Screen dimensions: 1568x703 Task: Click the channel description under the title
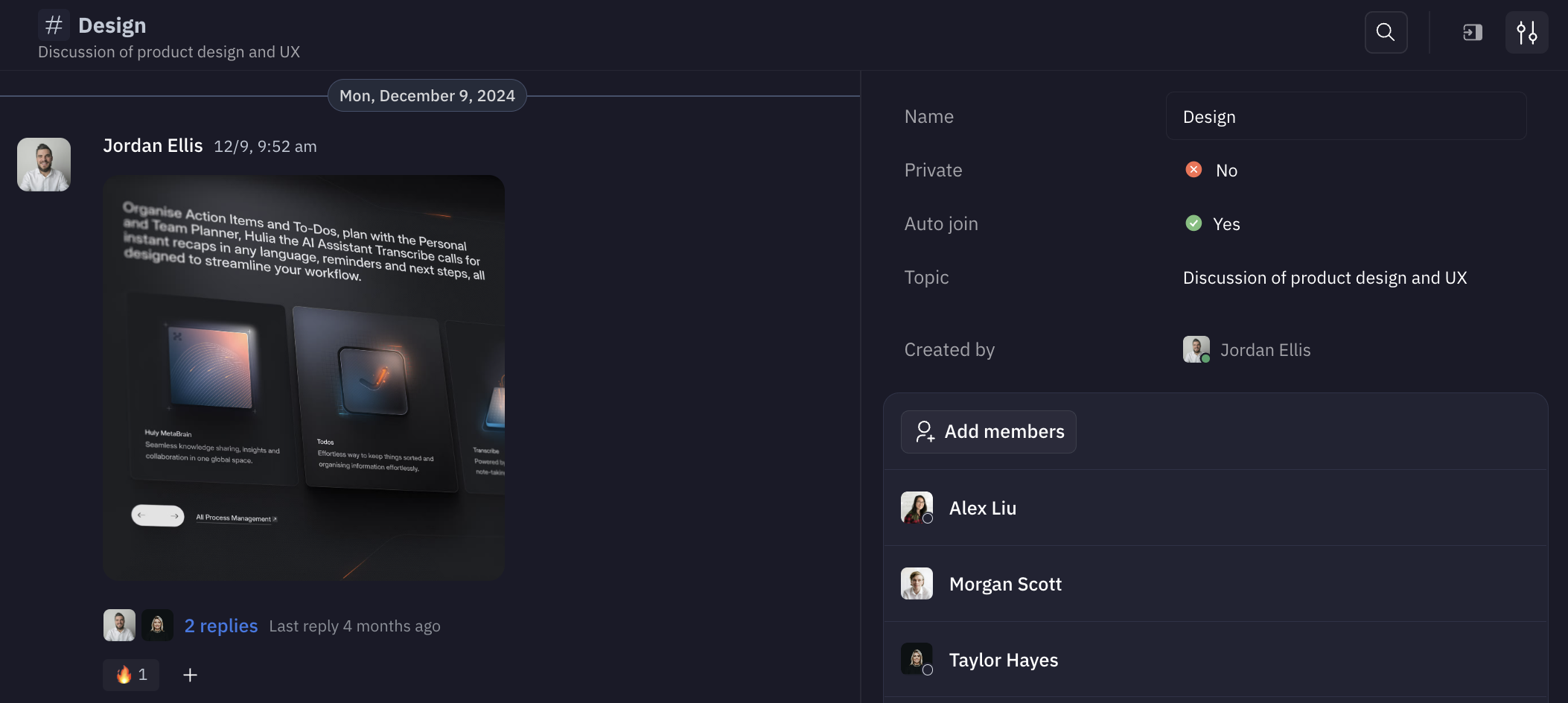[x=169, y=52]
